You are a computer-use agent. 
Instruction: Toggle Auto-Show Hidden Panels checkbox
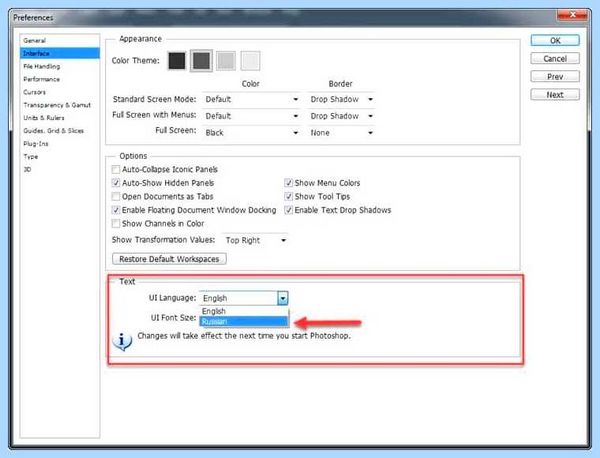point(116,183)
